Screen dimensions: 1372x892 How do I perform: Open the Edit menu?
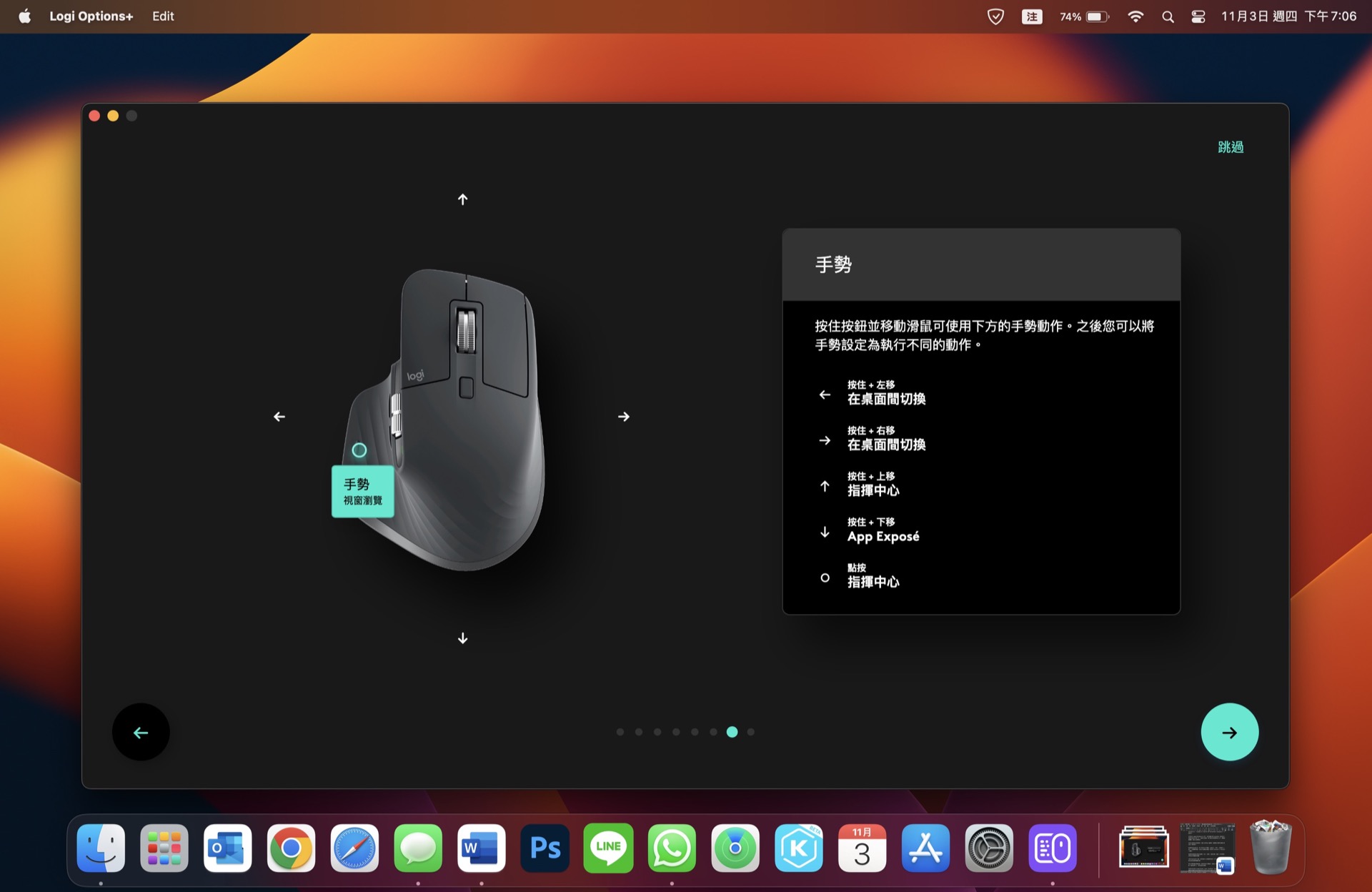click(x=163, y=16)
